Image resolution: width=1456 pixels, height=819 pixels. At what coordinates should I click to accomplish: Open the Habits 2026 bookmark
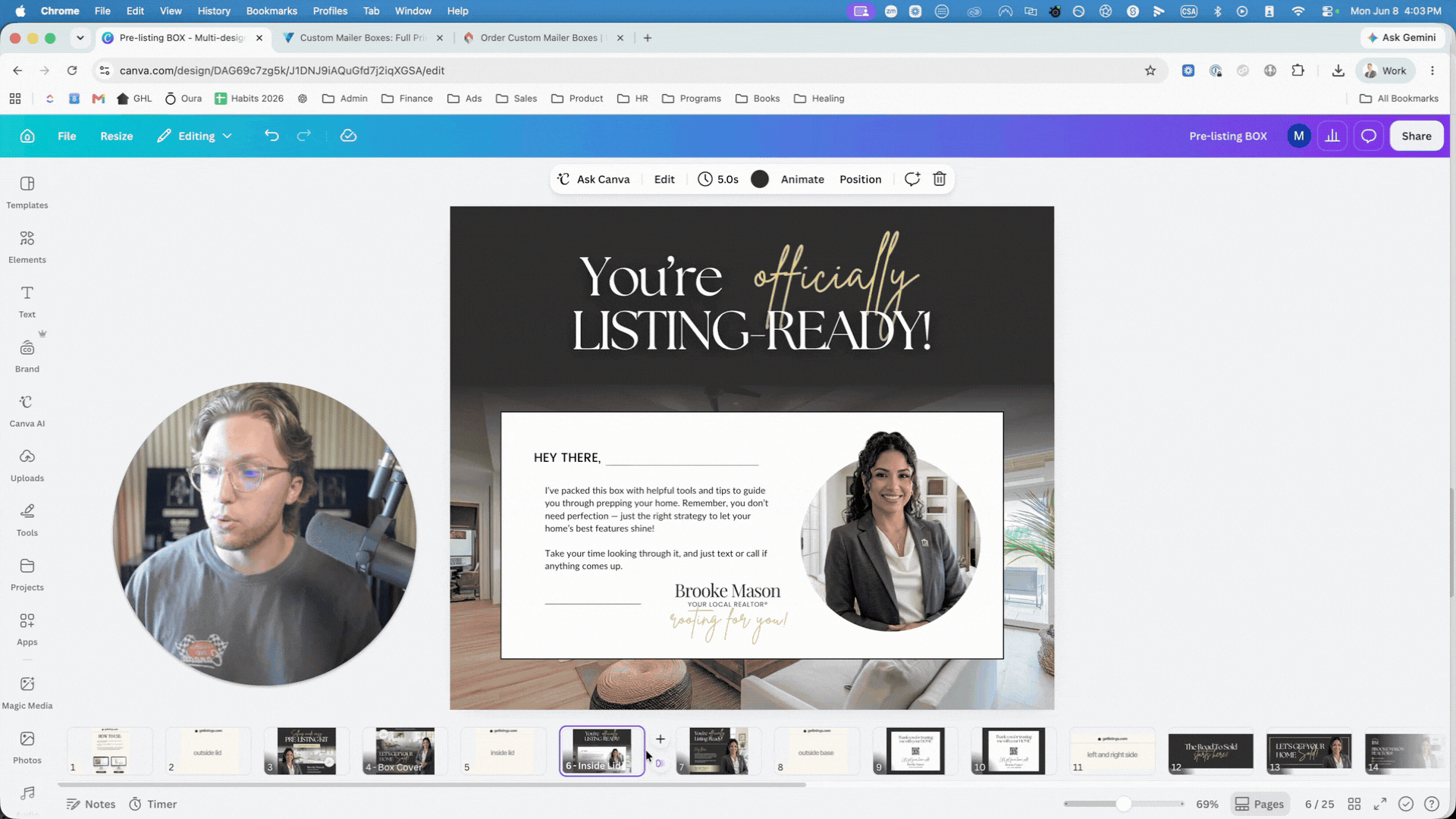(249, 99)
